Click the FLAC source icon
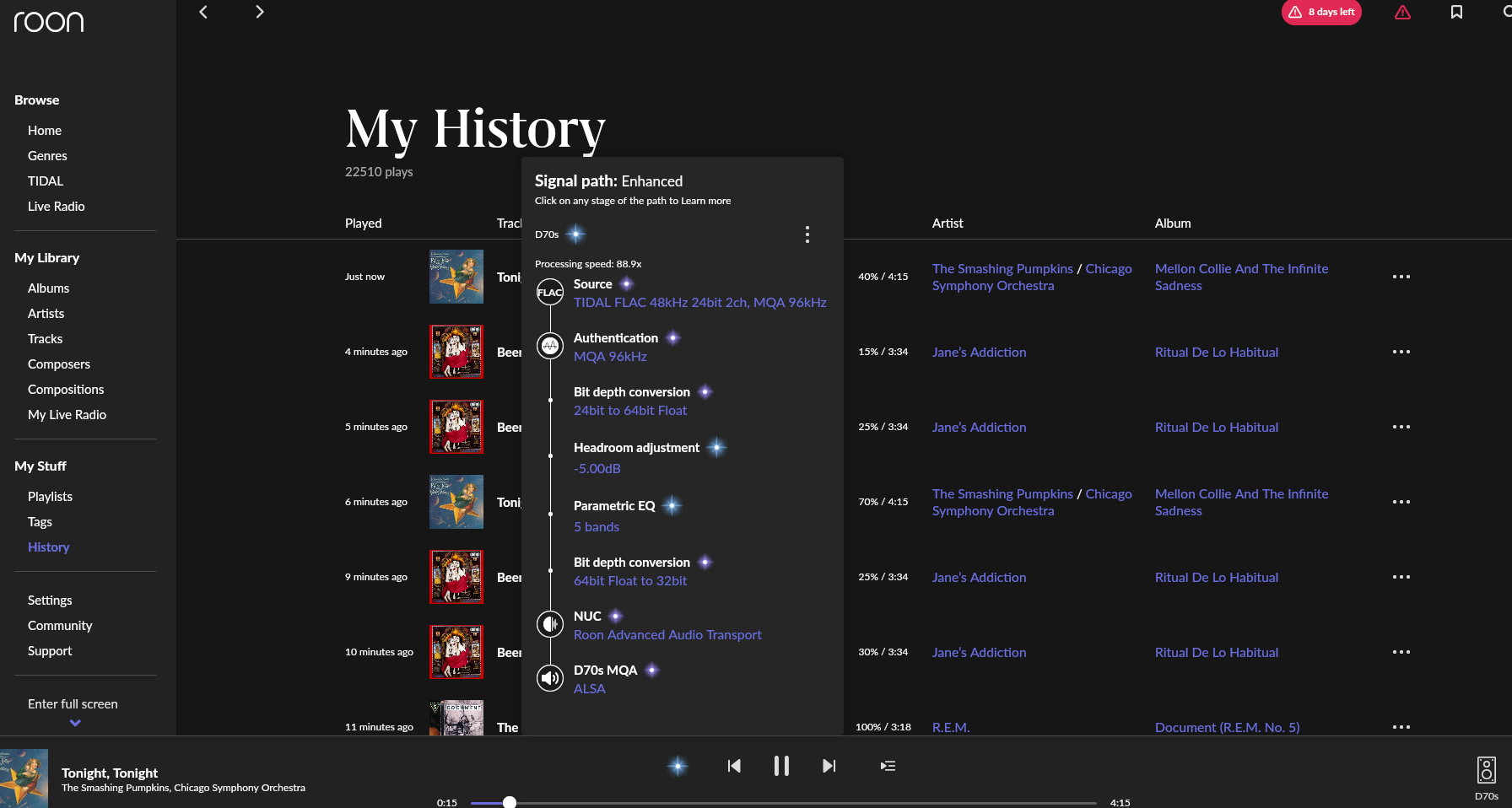Image resolution: width=1512 pixels, height=808 pixels. [550, 293]
